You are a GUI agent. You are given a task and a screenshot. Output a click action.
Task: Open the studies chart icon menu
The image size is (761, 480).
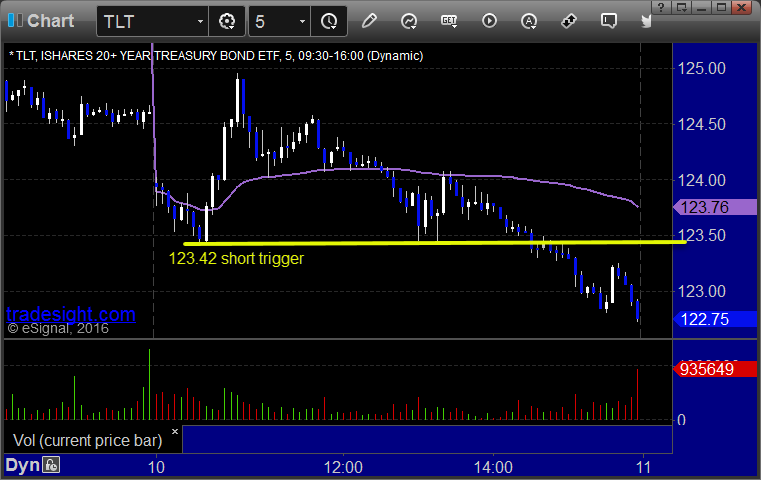point(409,21)
